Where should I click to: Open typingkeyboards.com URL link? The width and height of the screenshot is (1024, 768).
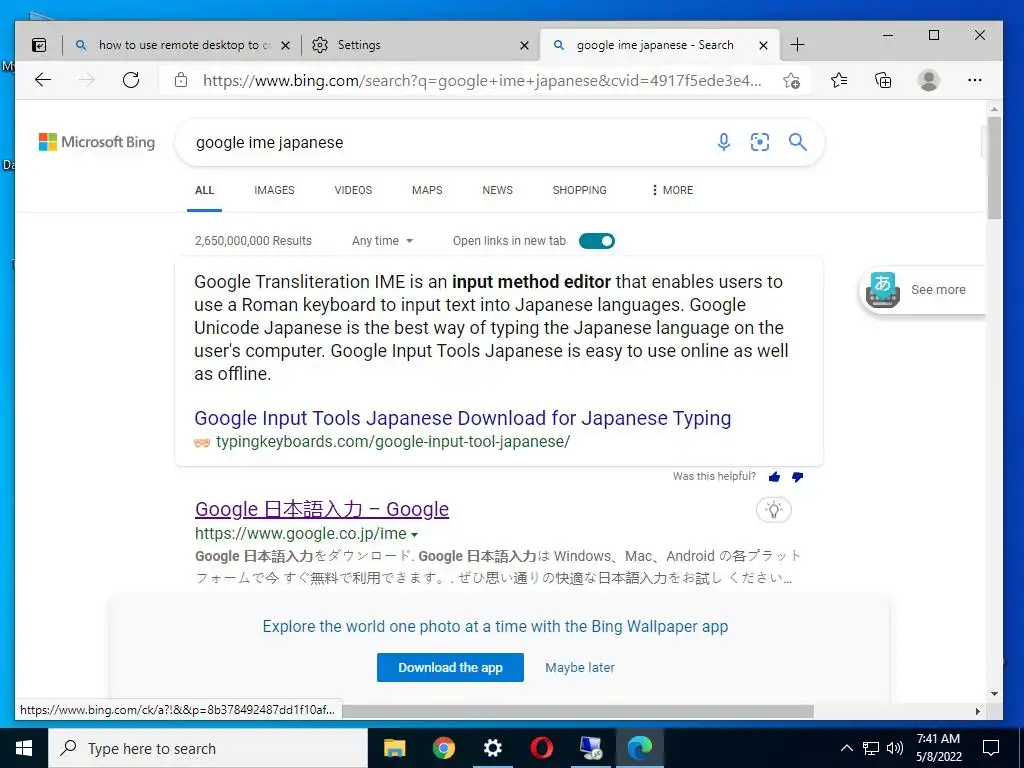pos(393,441)
